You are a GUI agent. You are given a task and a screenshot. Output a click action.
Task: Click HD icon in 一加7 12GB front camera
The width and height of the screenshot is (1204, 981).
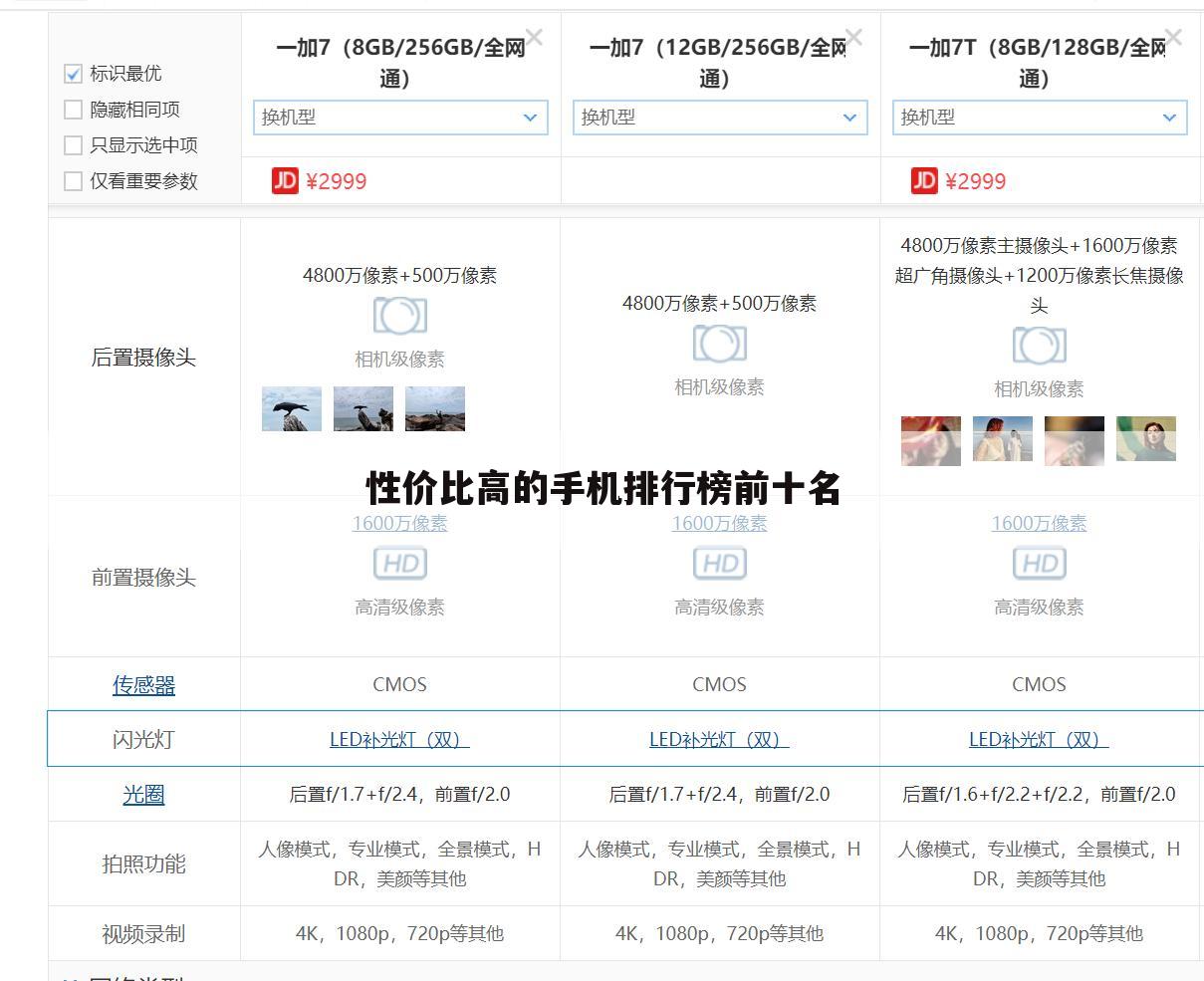click(x=720, y=564)
